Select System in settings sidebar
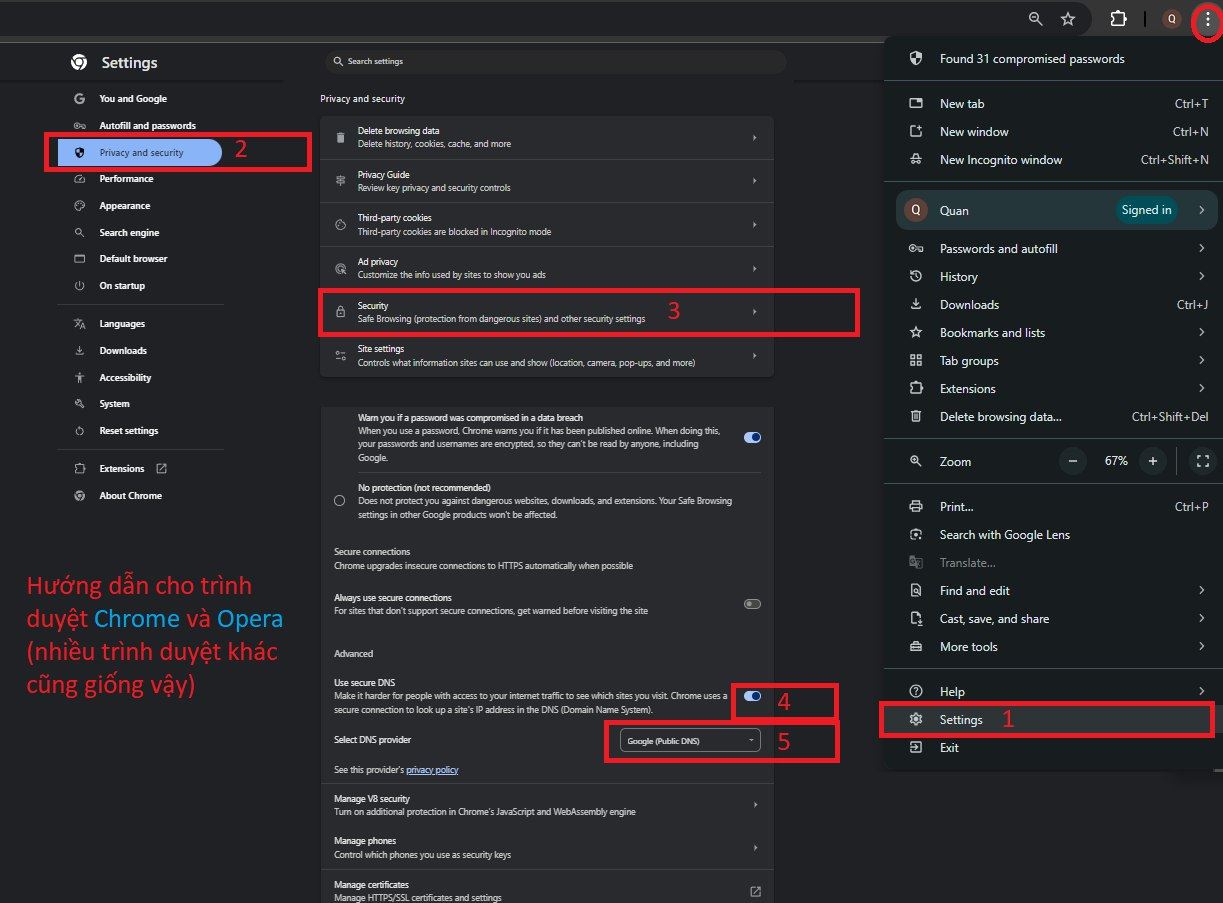The width and height of the screenshot is (1223, 903). click(x=114, y=404)
